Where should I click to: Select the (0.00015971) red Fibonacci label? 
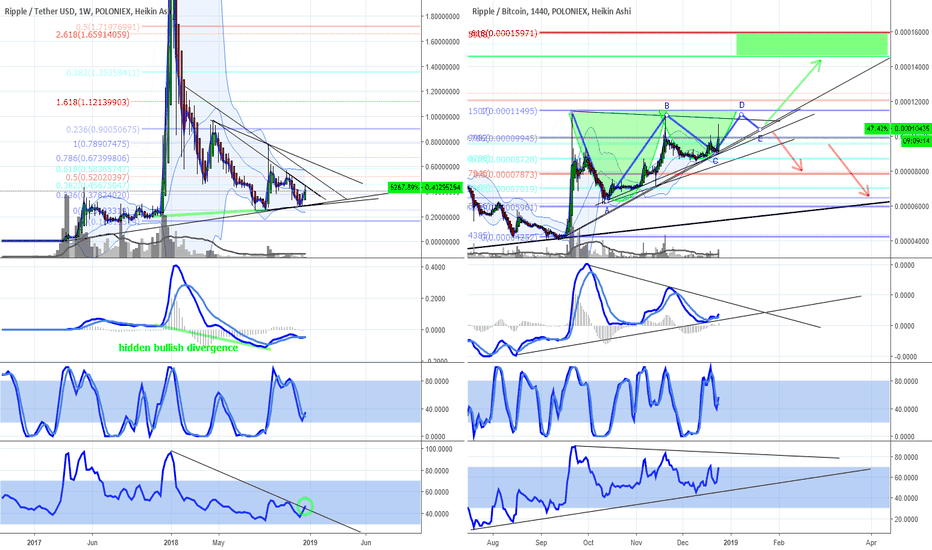[503, 34]
